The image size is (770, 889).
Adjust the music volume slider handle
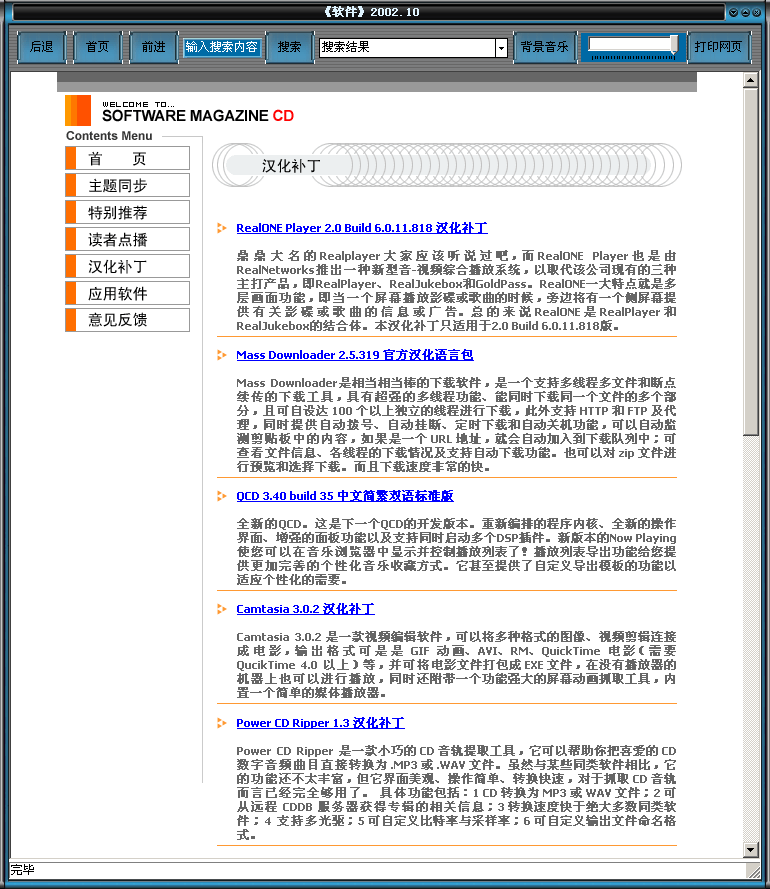click(x=674, y=45)
